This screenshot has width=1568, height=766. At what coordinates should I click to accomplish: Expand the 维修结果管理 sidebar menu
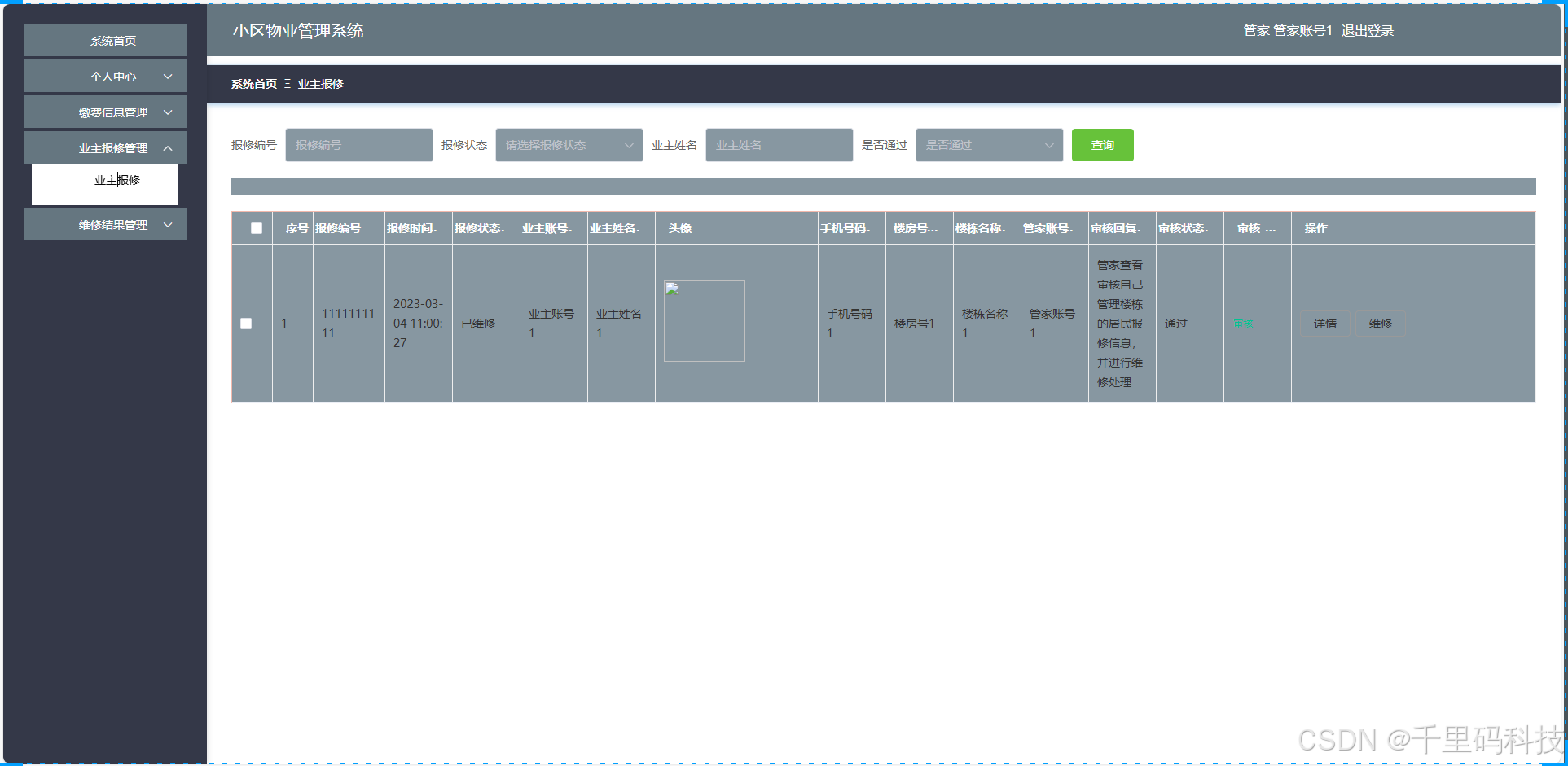click(x=105, y=225)
